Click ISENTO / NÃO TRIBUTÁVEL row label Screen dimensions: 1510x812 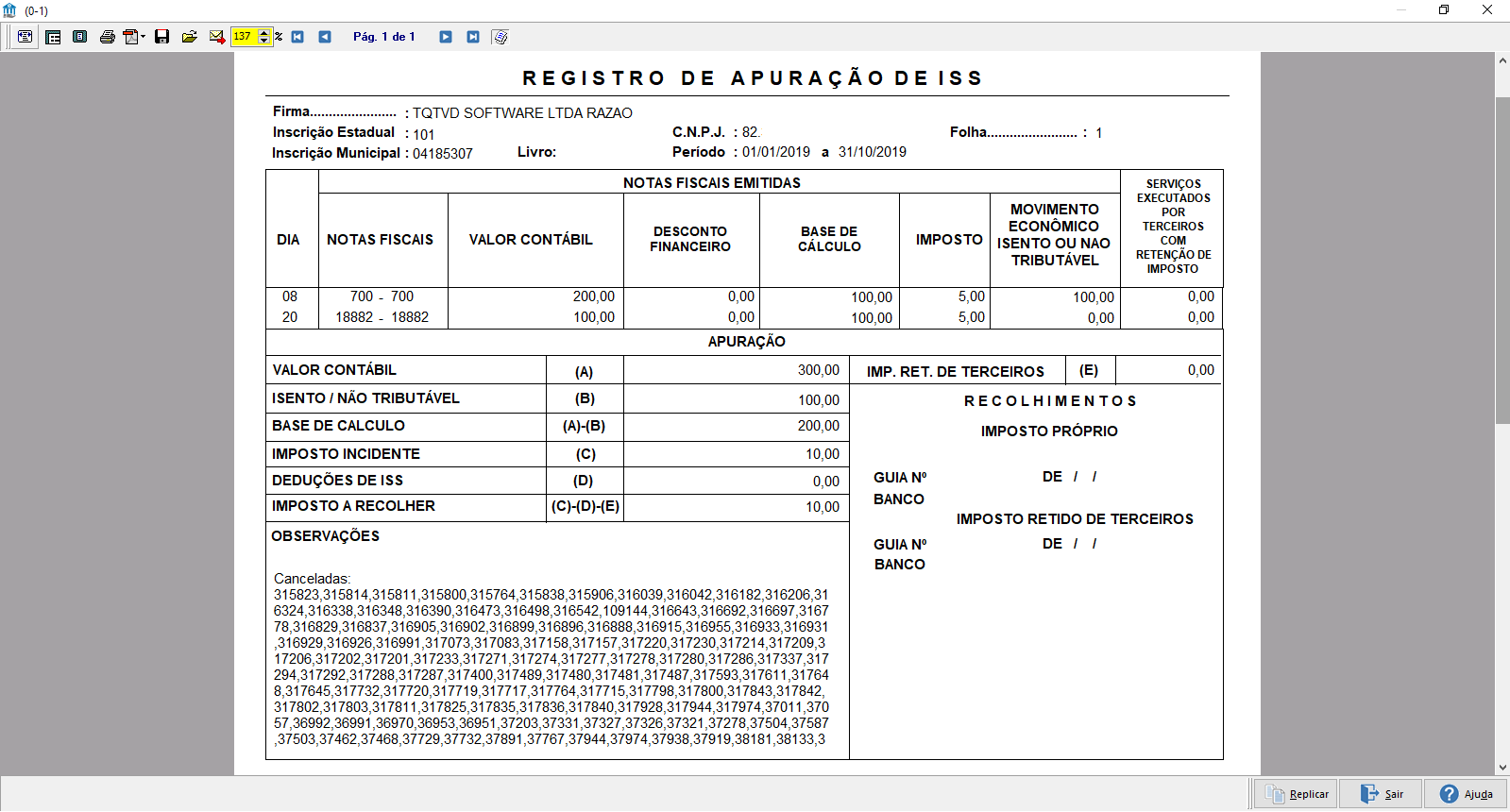[365, 398]
